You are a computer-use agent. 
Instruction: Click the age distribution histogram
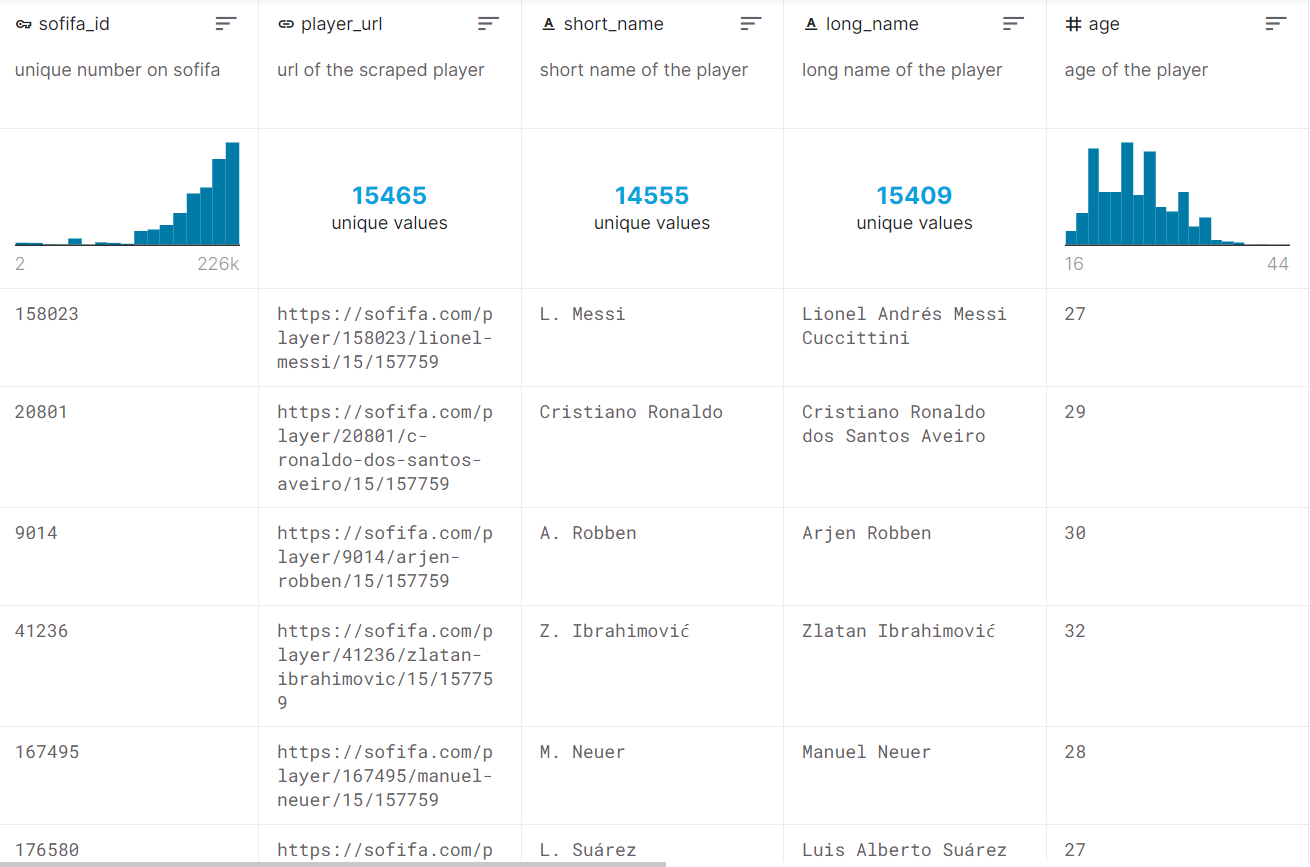point(1176,195)
